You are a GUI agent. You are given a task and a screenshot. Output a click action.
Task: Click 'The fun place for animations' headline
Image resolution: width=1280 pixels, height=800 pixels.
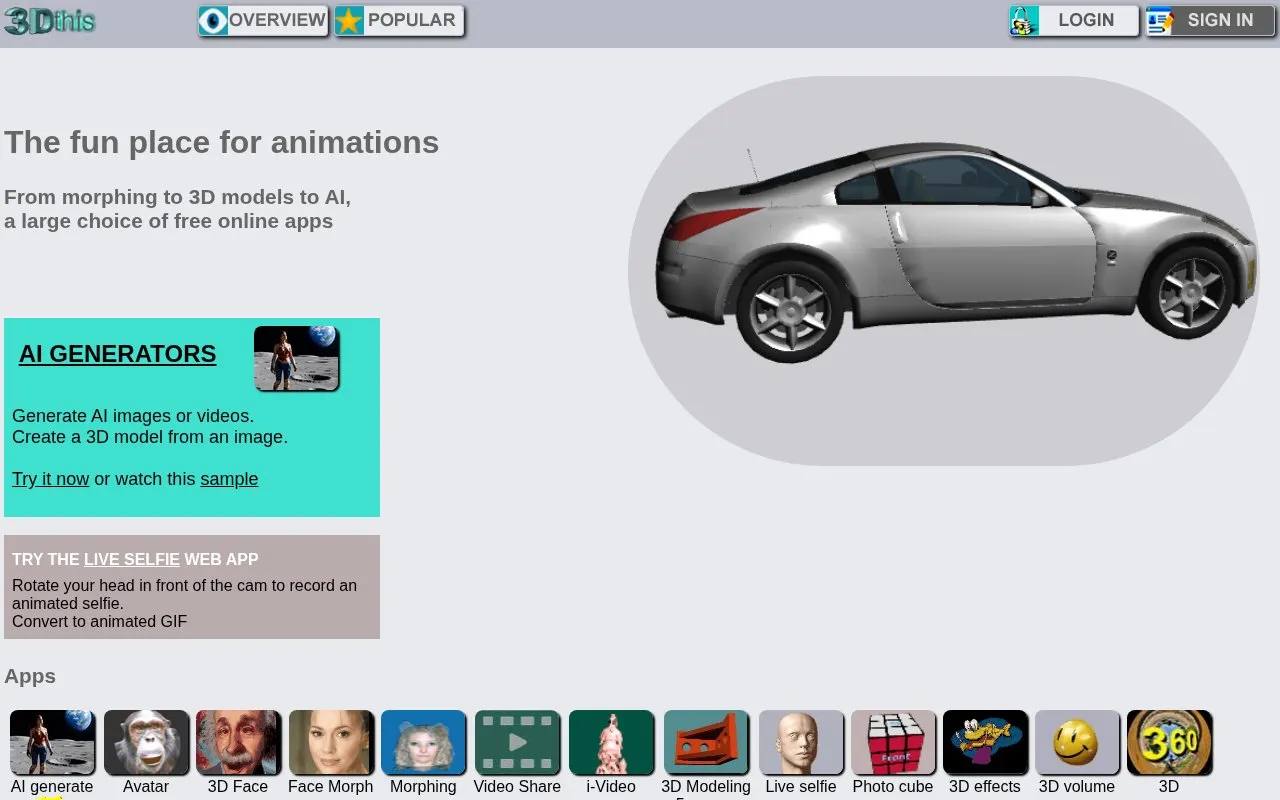coord(222,142)
